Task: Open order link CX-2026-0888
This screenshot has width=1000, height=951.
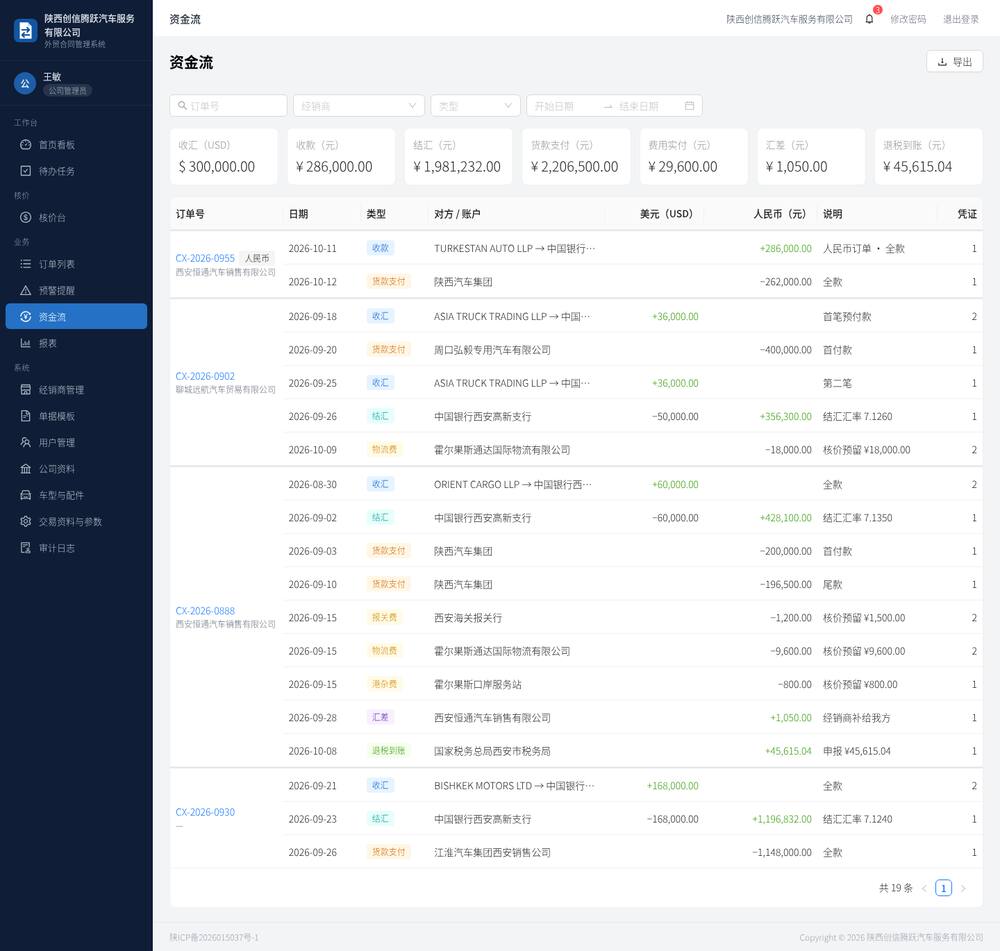Action: coord(205,611)
